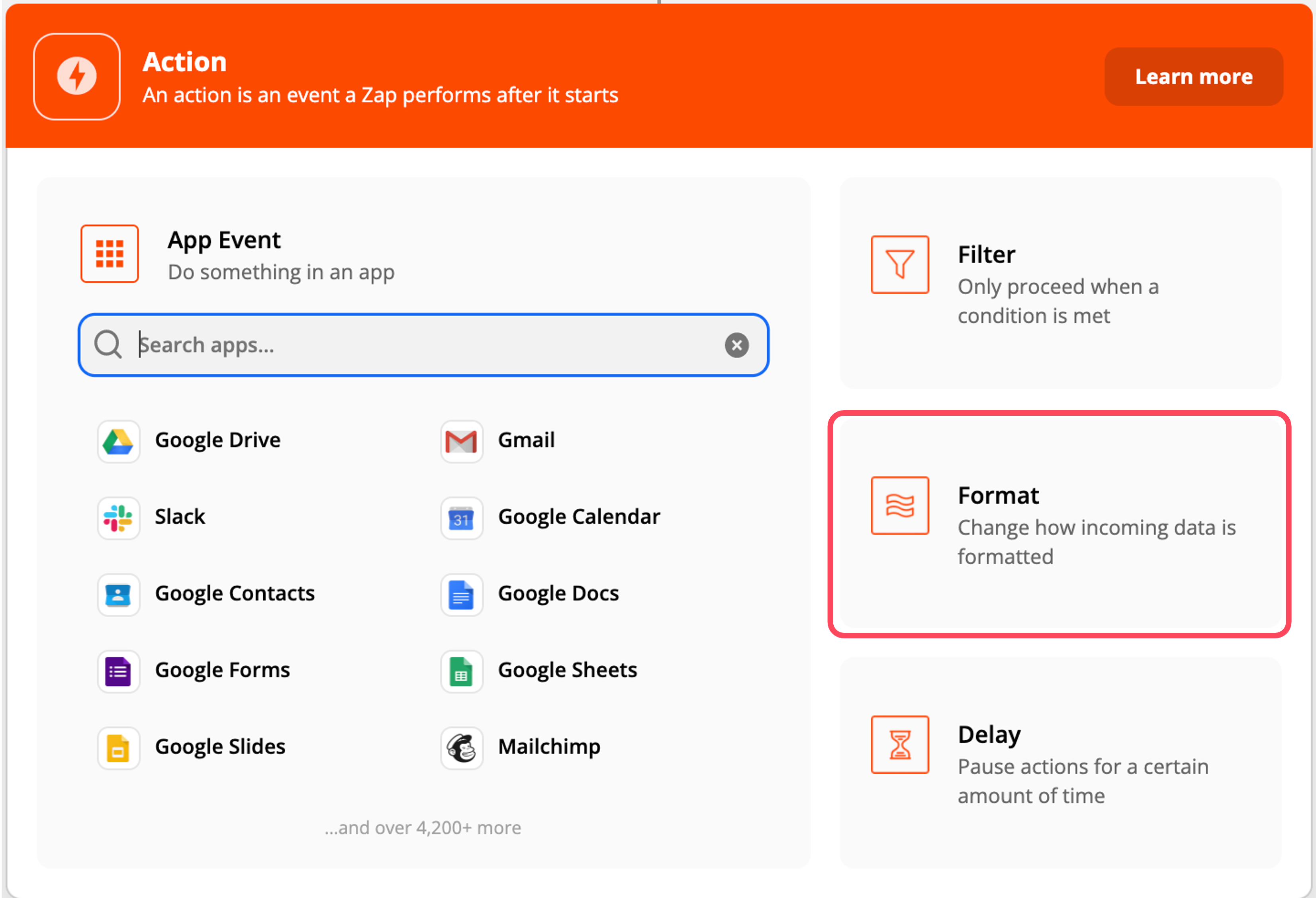Focus the Search apps input field

(423, 345)
